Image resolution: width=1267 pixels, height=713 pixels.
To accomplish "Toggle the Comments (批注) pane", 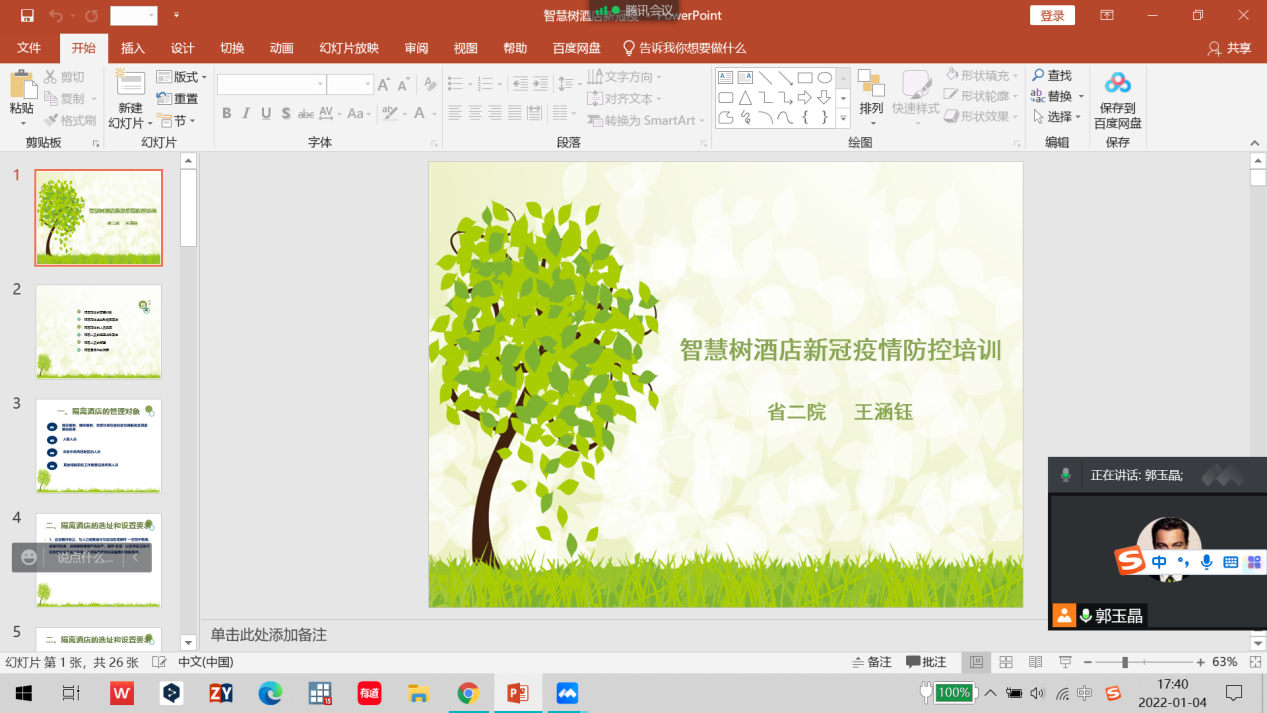I will [926, 662].
